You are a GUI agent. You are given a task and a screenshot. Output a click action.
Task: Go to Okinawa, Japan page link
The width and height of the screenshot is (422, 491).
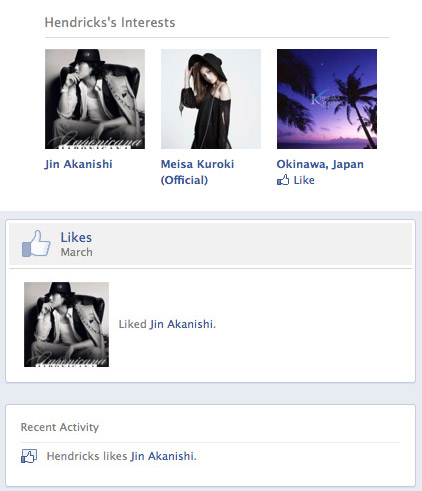tap(320, 164)
